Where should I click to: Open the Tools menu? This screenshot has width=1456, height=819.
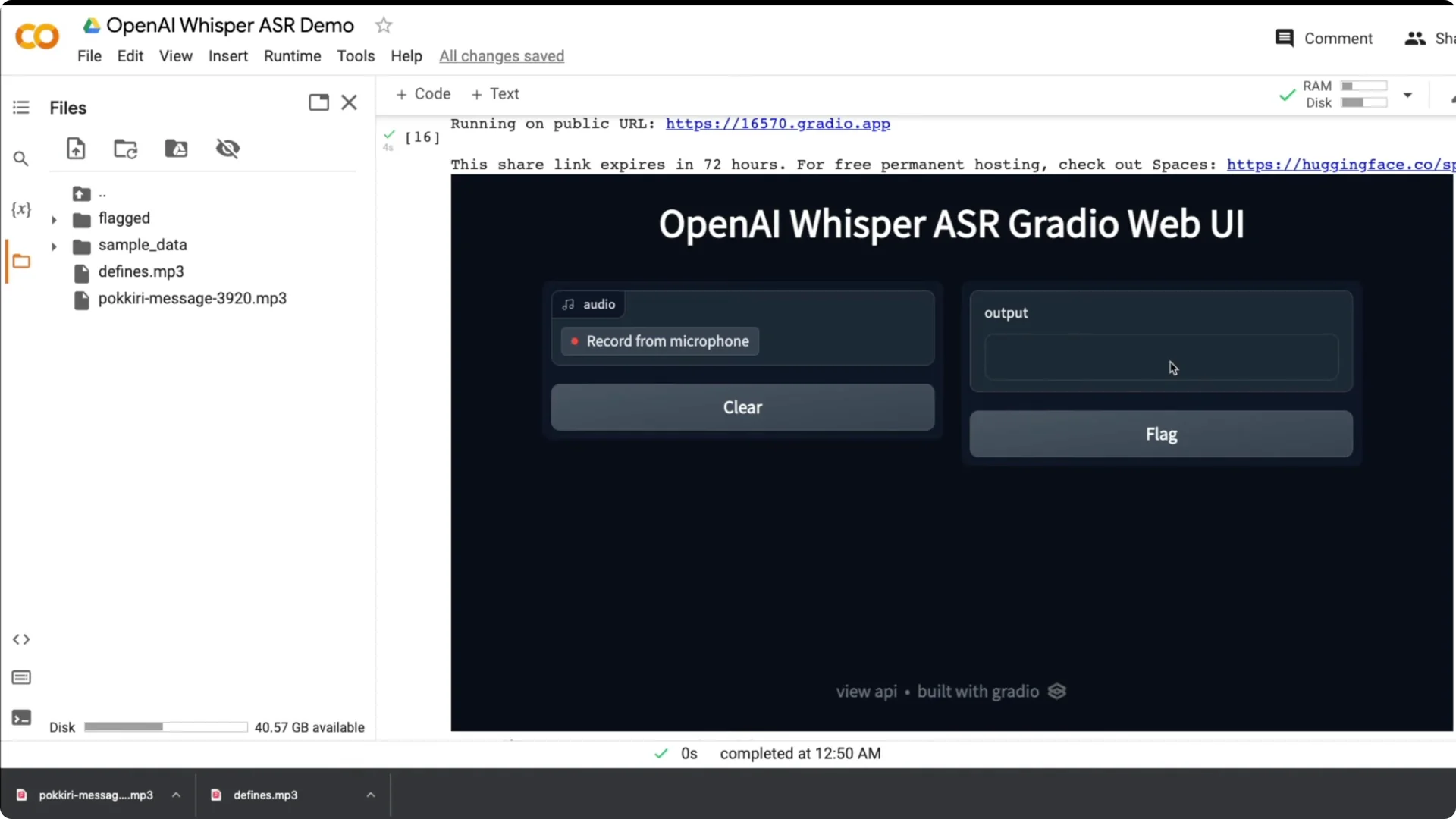[x=355, y=55]
